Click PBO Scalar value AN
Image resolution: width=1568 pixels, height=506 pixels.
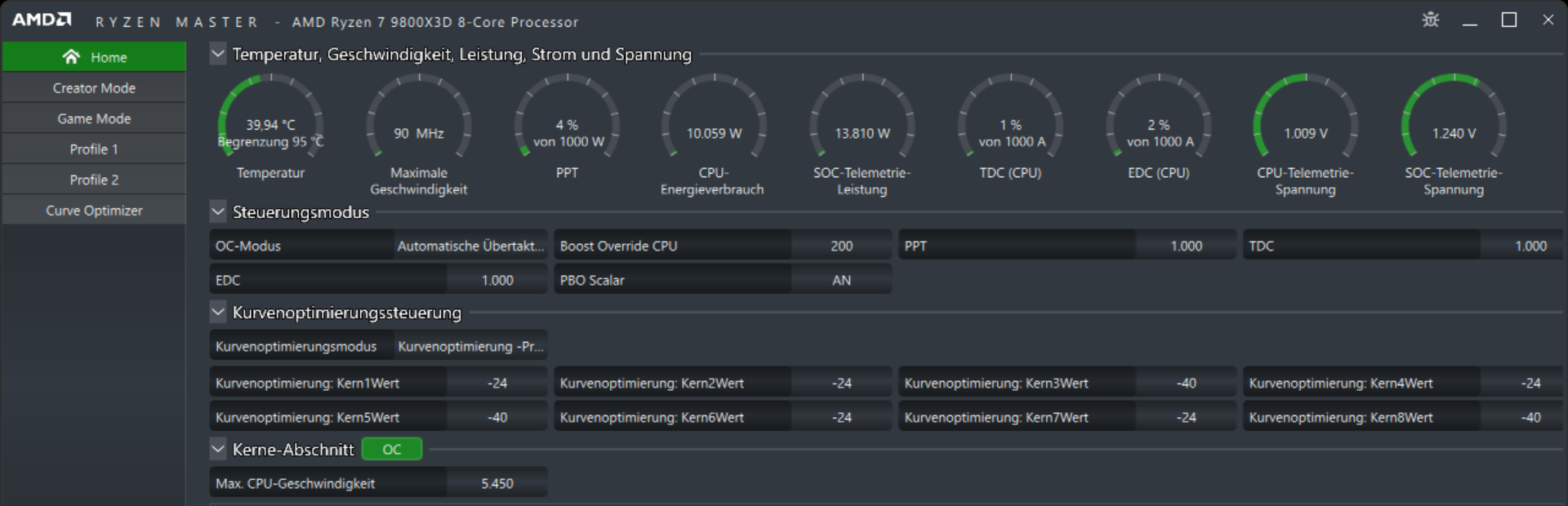tap(841, 280)
